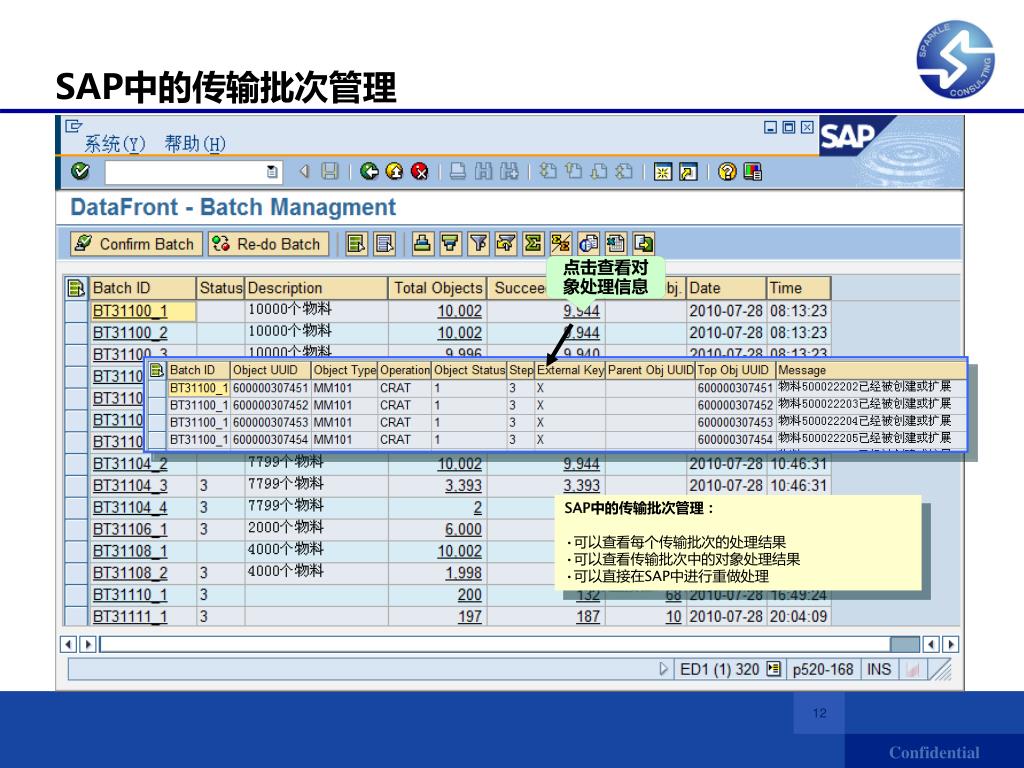Click Total Objects 1,998 for BT31108_2

[x=463, y=573]
